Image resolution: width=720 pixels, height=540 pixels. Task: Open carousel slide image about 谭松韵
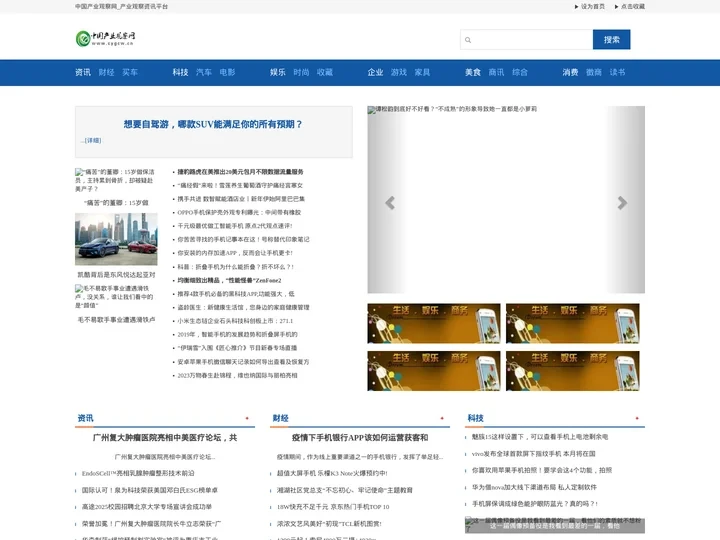pos(506,200)
